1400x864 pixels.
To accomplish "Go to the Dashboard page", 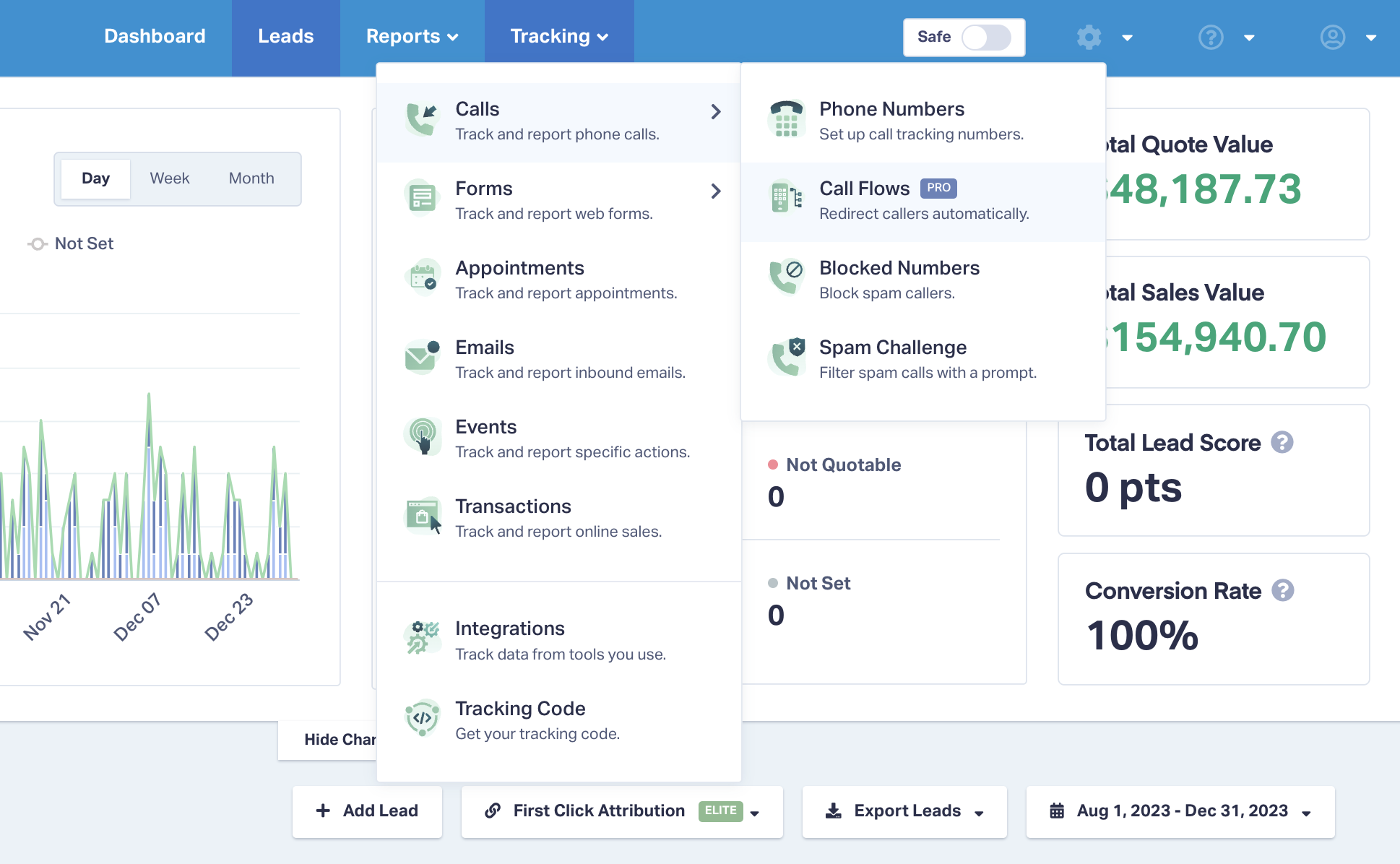I will pyautogui.click(x=155, y=37).
